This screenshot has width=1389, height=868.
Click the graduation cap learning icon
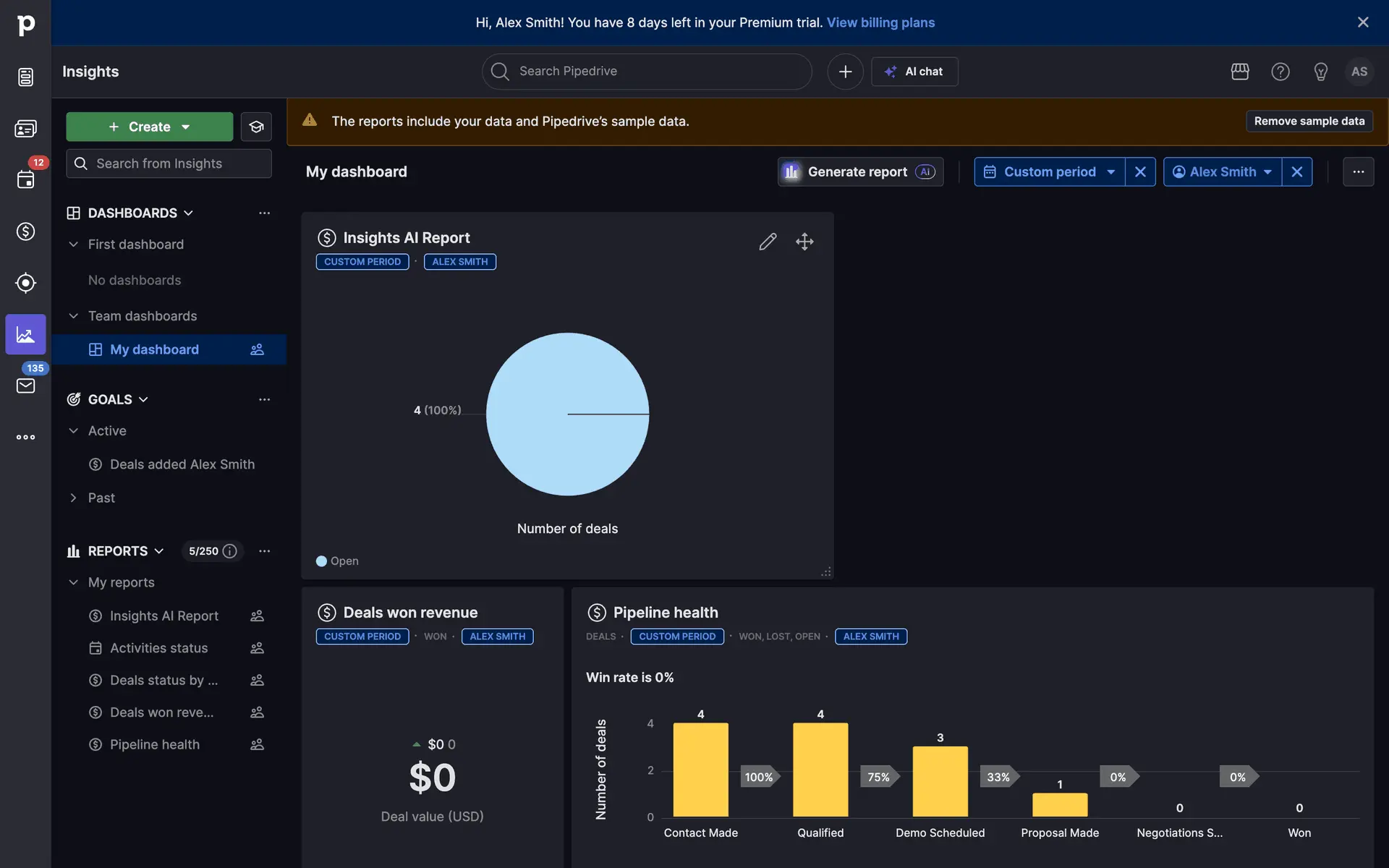256,127
